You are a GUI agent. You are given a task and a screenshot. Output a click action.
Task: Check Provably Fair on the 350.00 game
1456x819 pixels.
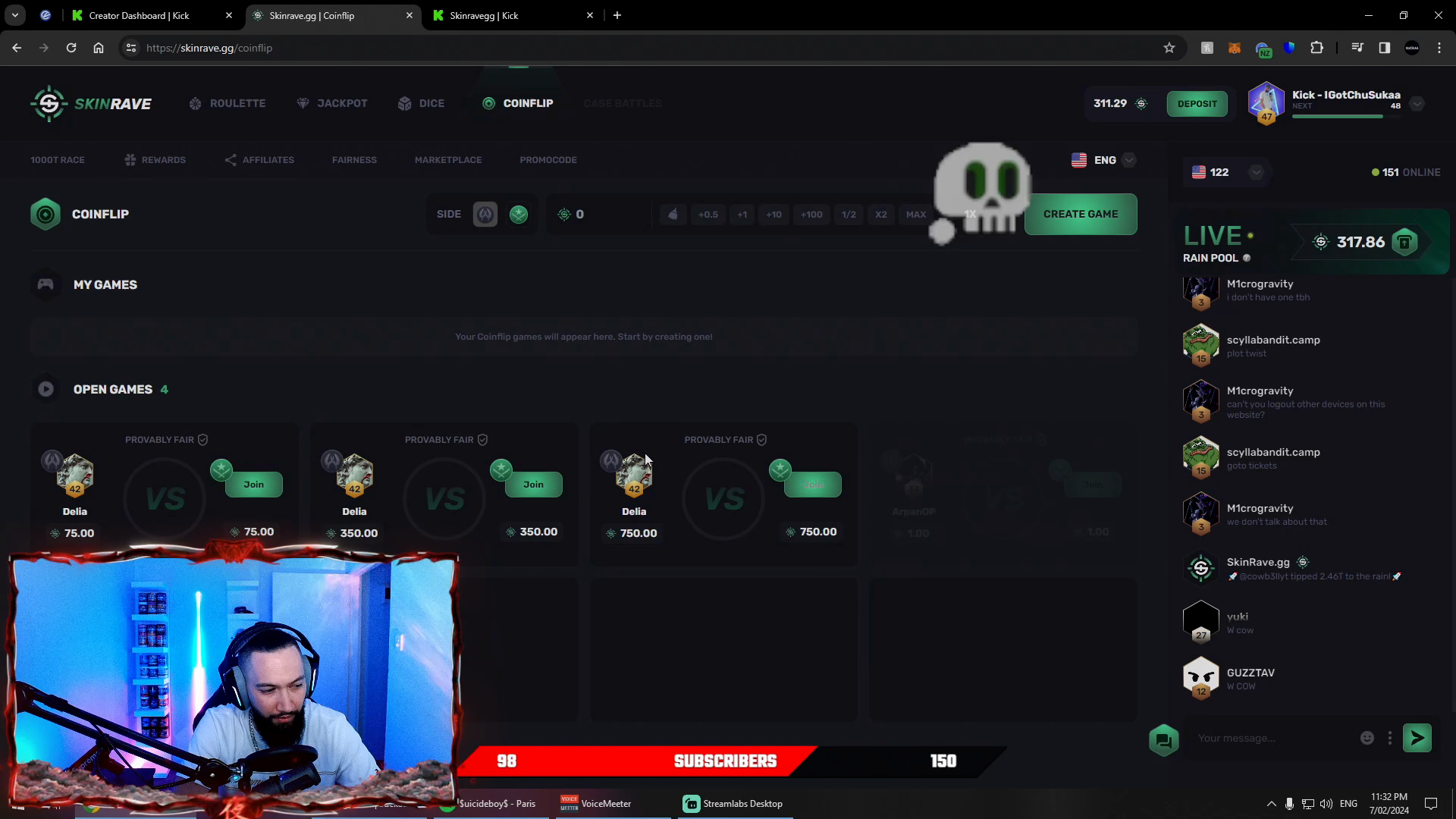[x=446, y=440]
